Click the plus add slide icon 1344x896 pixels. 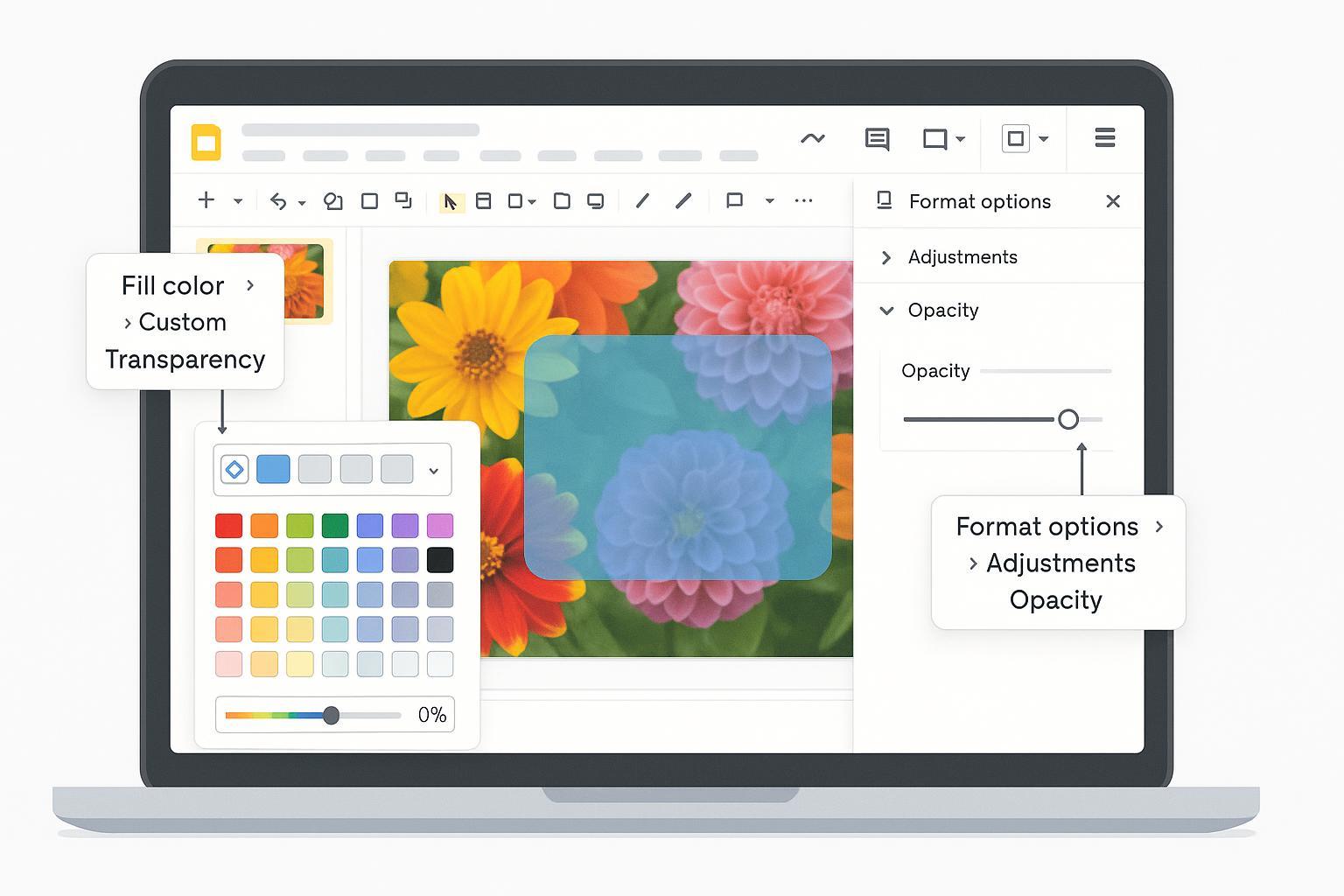(206, 200)
